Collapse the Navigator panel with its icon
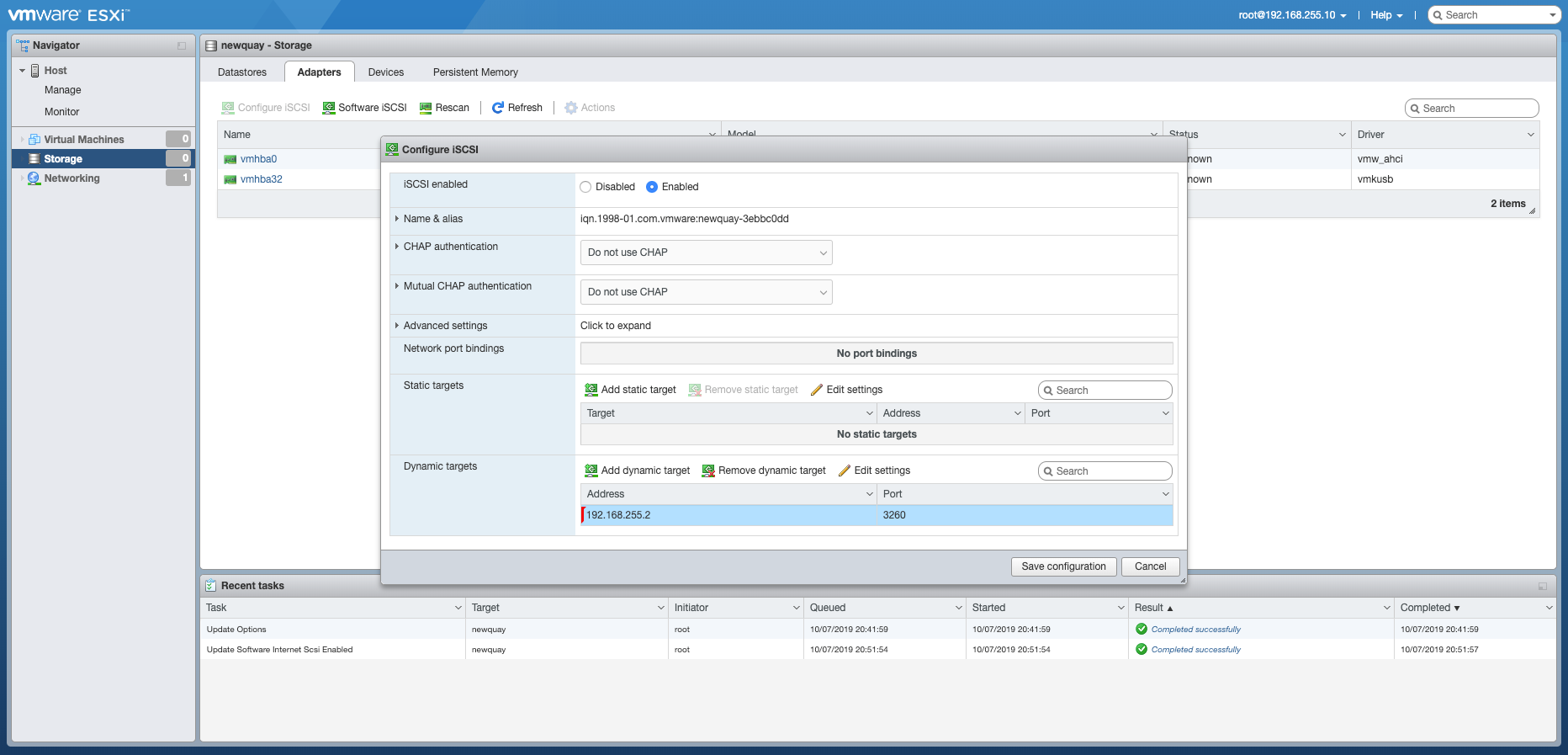 182,45
